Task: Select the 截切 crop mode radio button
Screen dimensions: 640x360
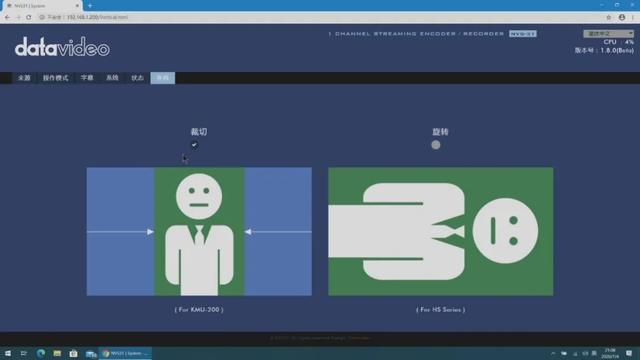Action: coord(194,145)
